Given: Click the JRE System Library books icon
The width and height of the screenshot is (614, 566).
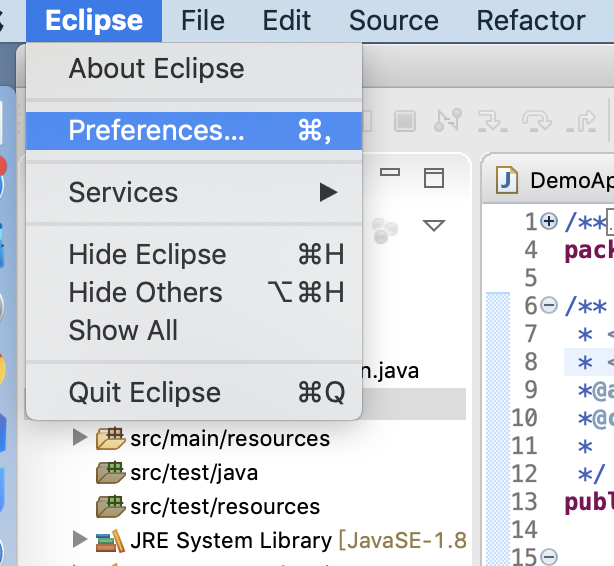Looking at the screenshot, I should 111,541.
